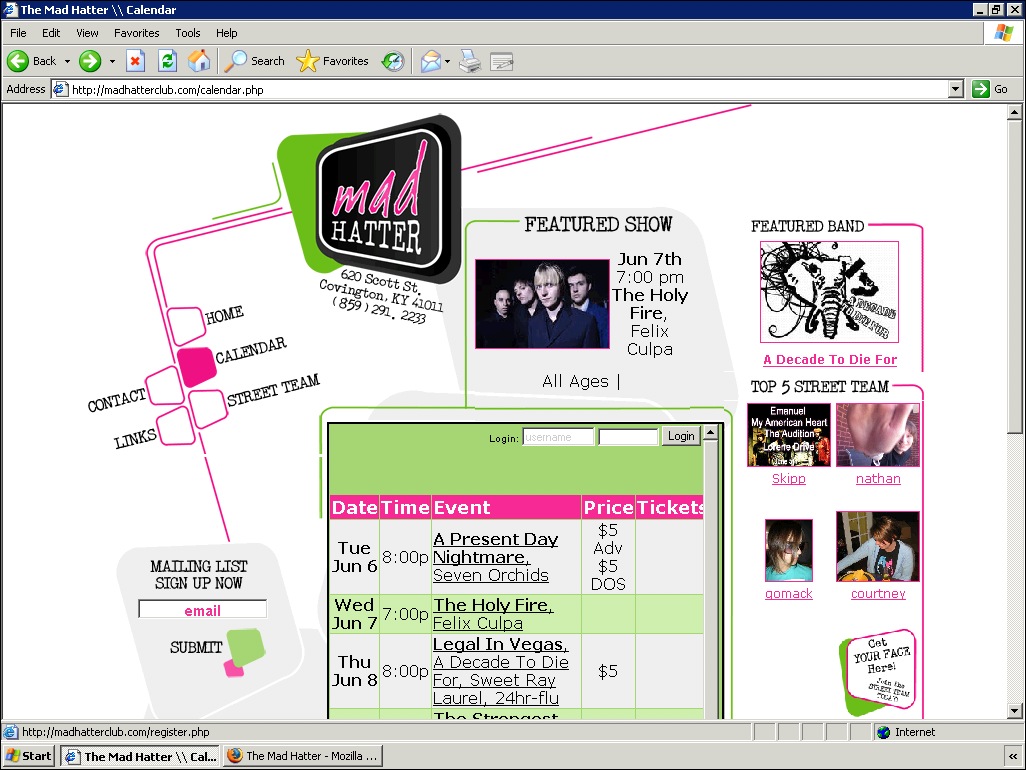Click the mailing list email field
The height and width of the screenshot is (770, 1026).
(x=202, y=610)
